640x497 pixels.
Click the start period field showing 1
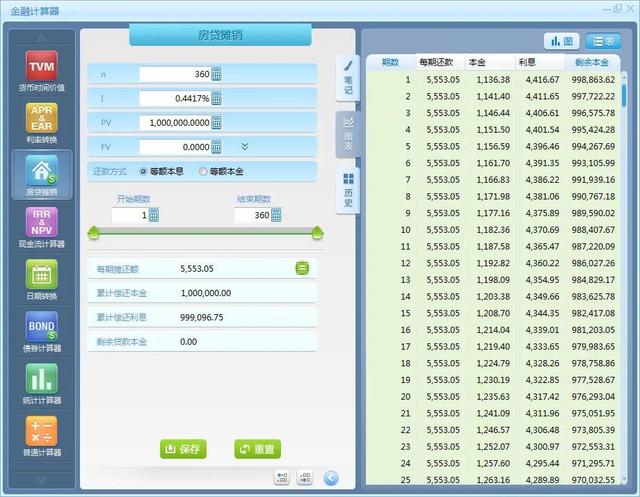(x=130, y=215)
